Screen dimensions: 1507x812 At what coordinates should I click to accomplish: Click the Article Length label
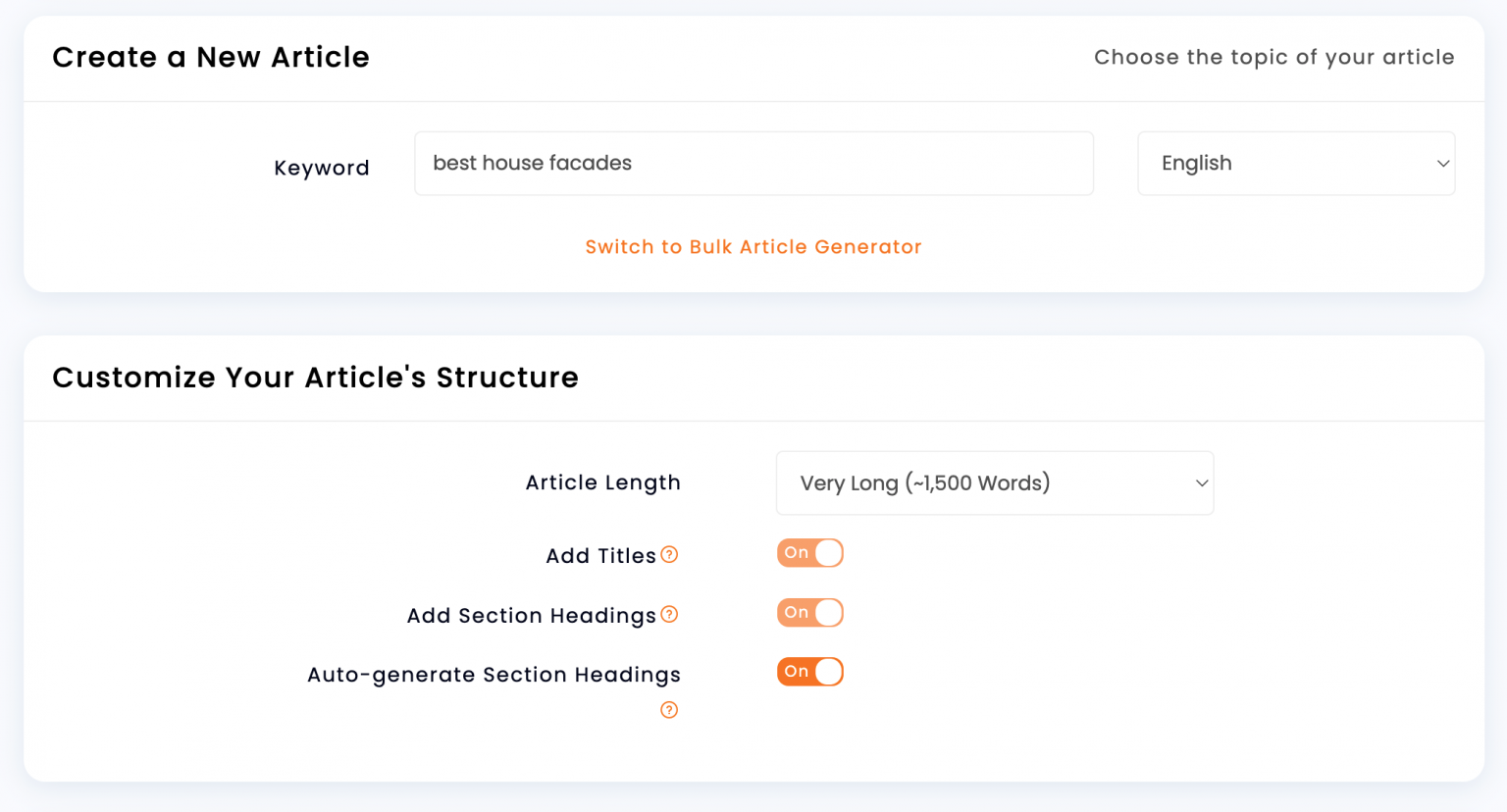pyautogui.click(x=602, y=482)
